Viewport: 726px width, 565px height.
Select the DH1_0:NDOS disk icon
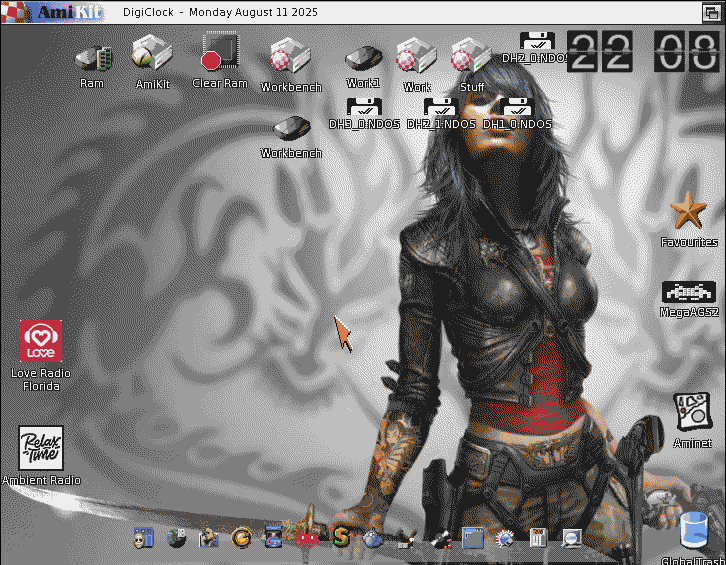pyautogui.click(x=518, y=107)
